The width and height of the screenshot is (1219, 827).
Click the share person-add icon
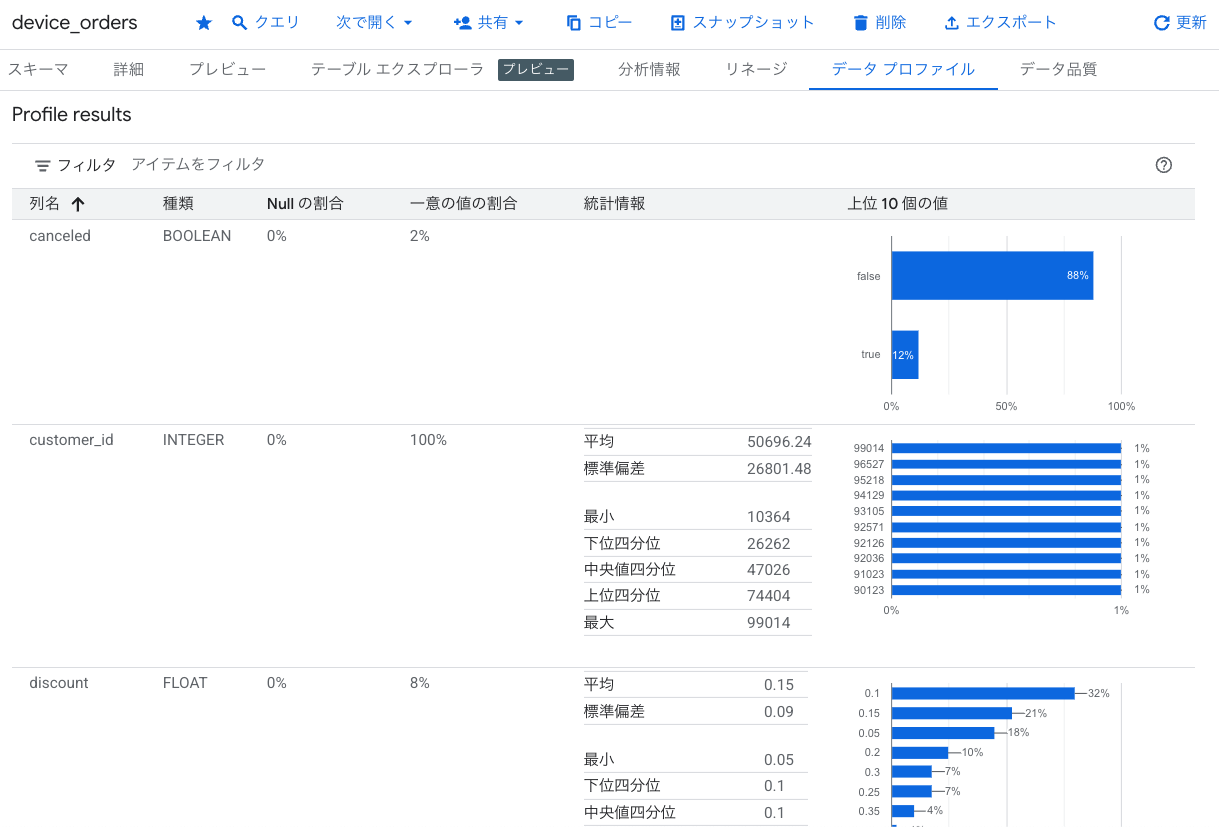462,22
